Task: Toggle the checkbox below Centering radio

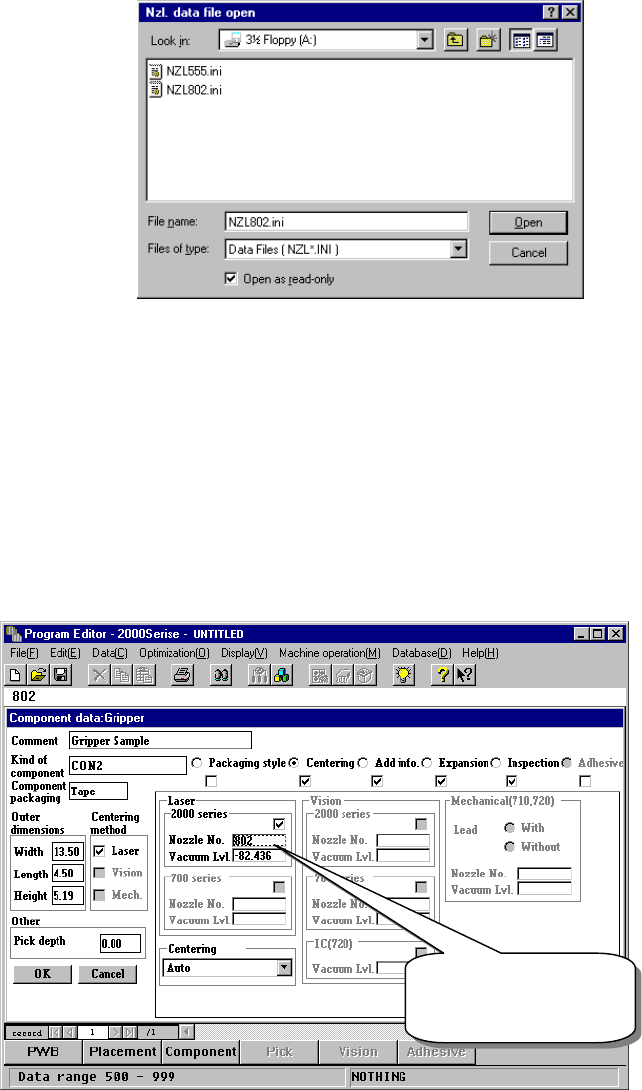Action: coord(304,781)
